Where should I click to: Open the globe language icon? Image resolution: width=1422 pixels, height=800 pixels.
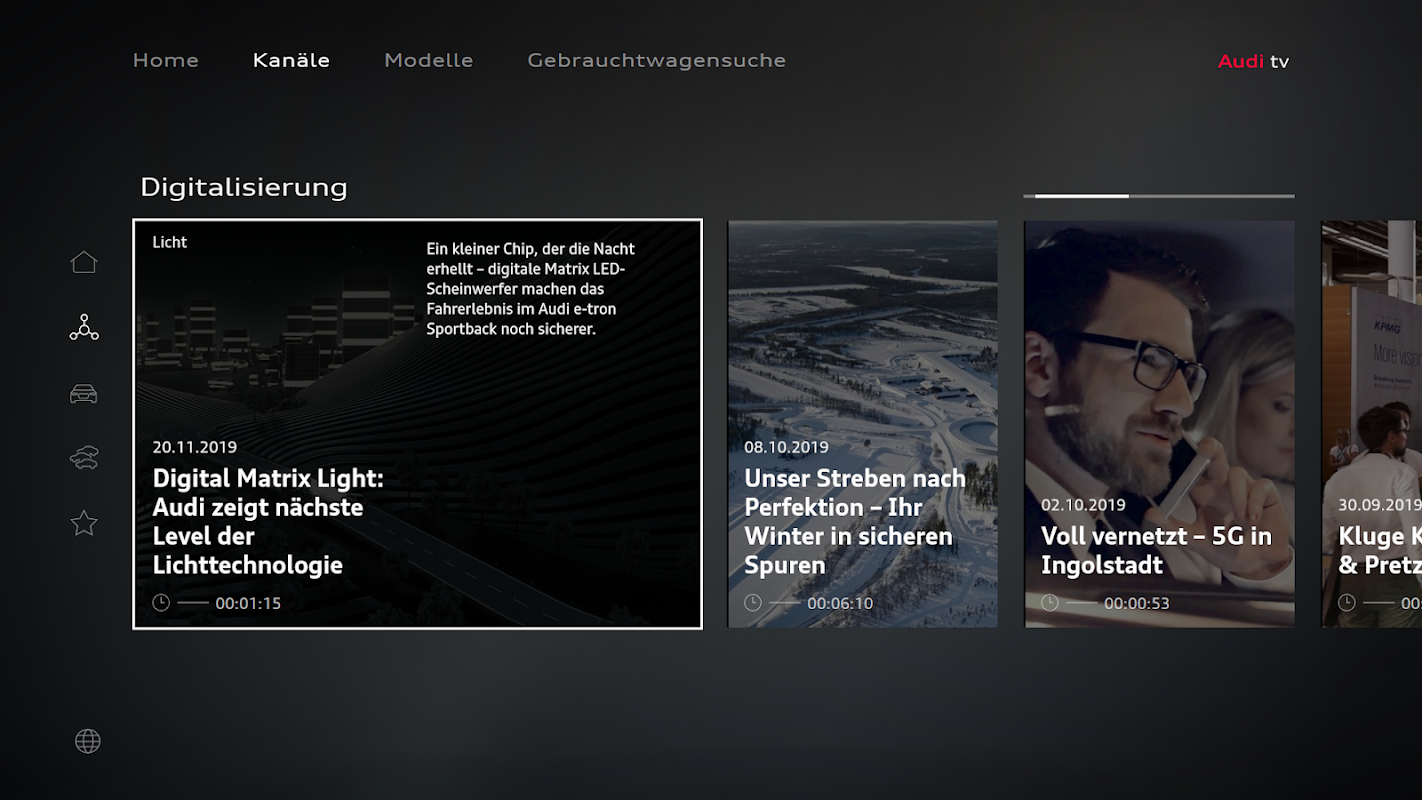(x=88, y=741)
